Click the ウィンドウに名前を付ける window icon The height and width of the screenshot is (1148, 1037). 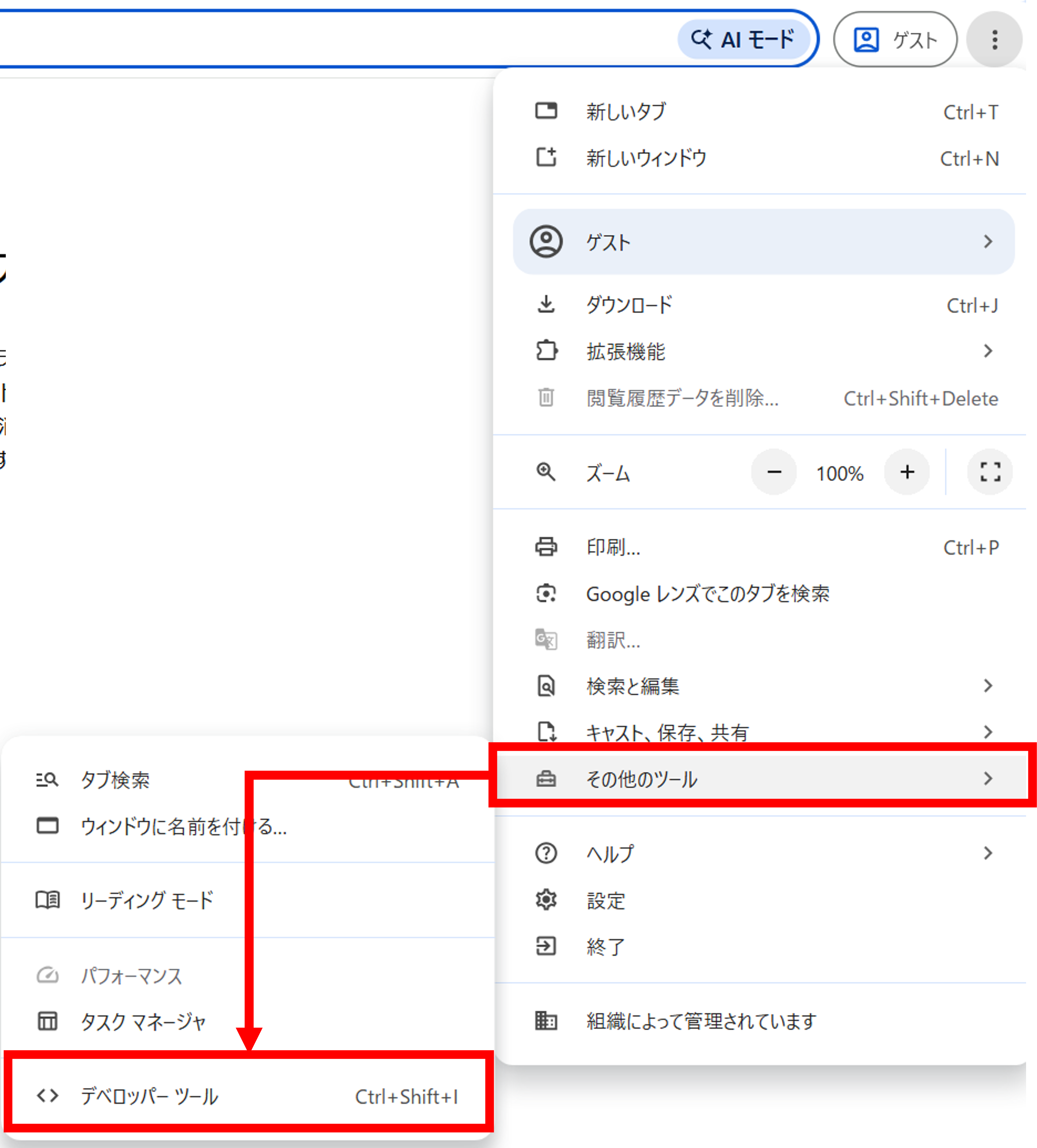[47, 825]
